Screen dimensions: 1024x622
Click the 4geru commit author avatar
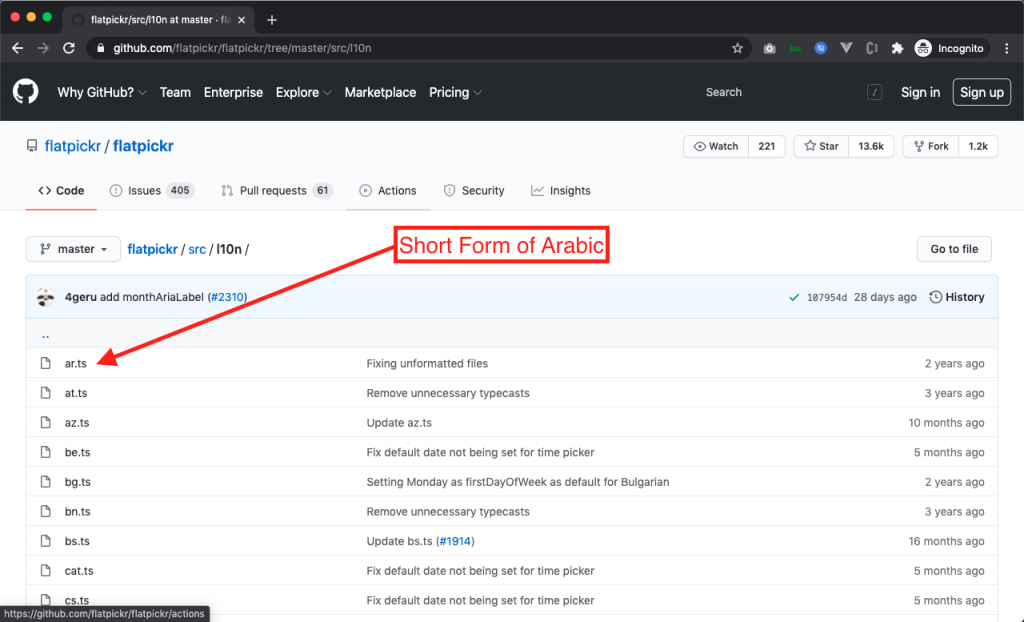(46, 297)
